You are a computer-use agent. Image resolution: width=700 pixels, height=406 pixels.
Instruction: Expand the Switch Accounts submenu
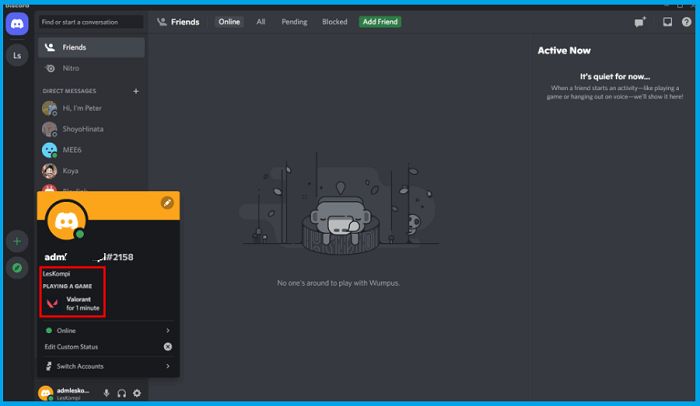(167, 366)
